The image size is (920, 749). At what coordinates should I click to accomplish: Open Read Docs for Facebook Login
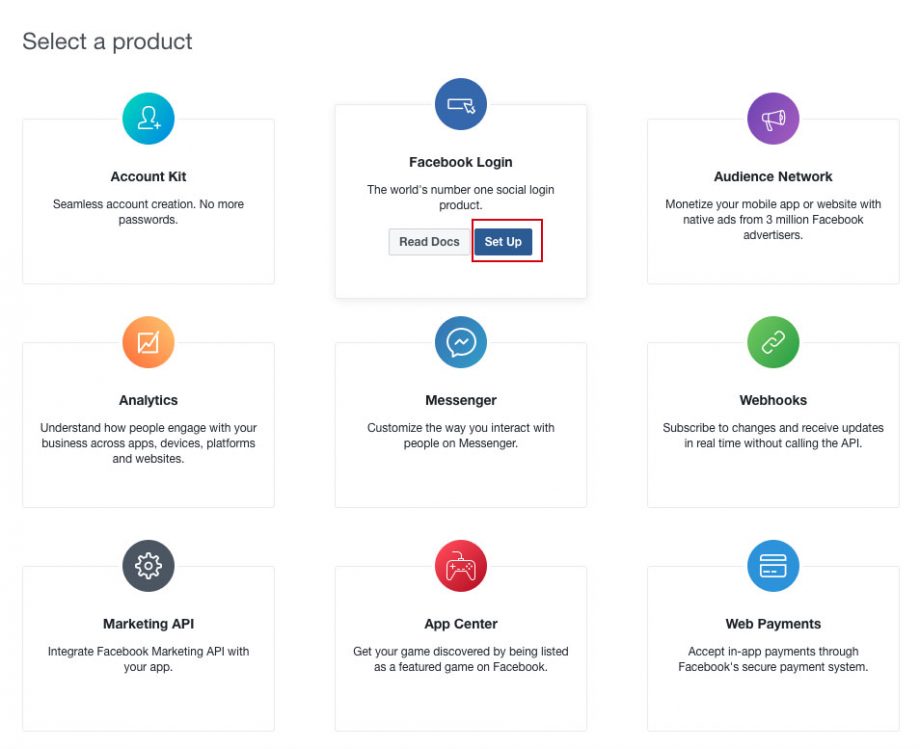(x=429, y=242)
